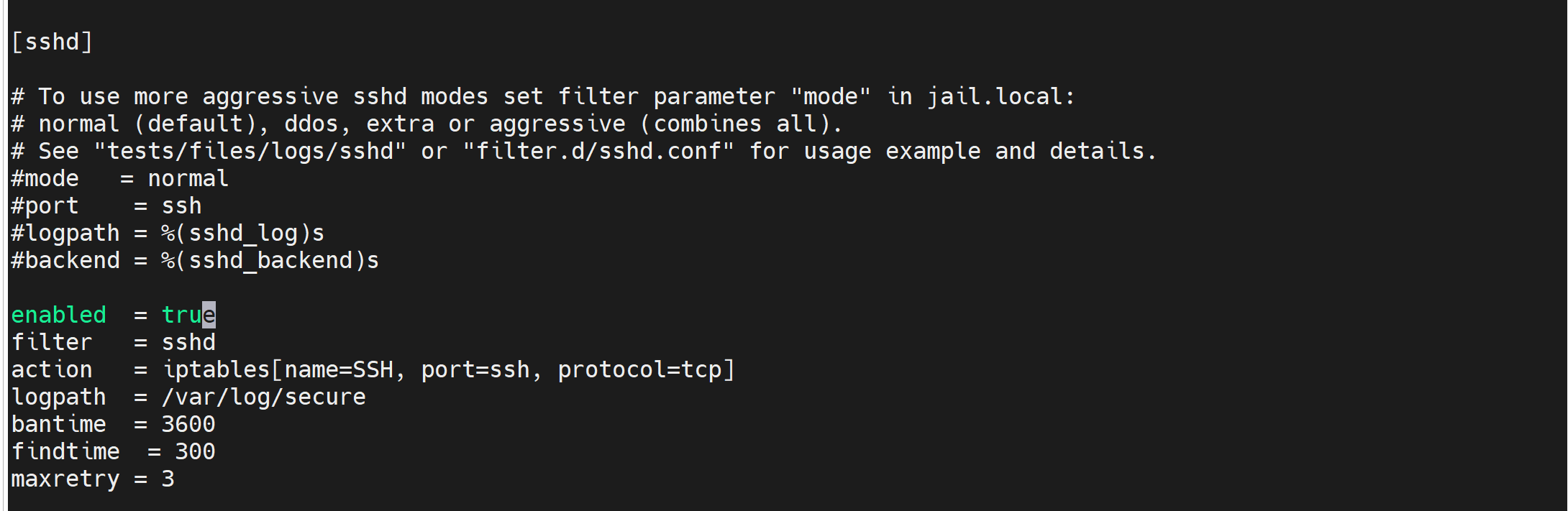Place cursor on the word 'true'
The height and width of the screenshot is (511, 1568).
coord(188,315)
